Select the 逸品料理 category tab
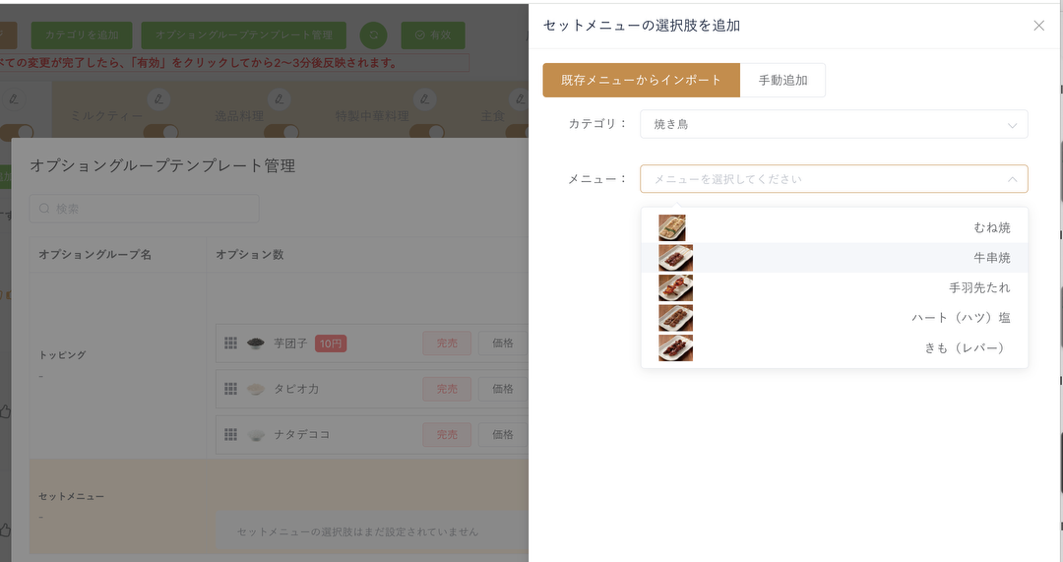 (239, 116)
